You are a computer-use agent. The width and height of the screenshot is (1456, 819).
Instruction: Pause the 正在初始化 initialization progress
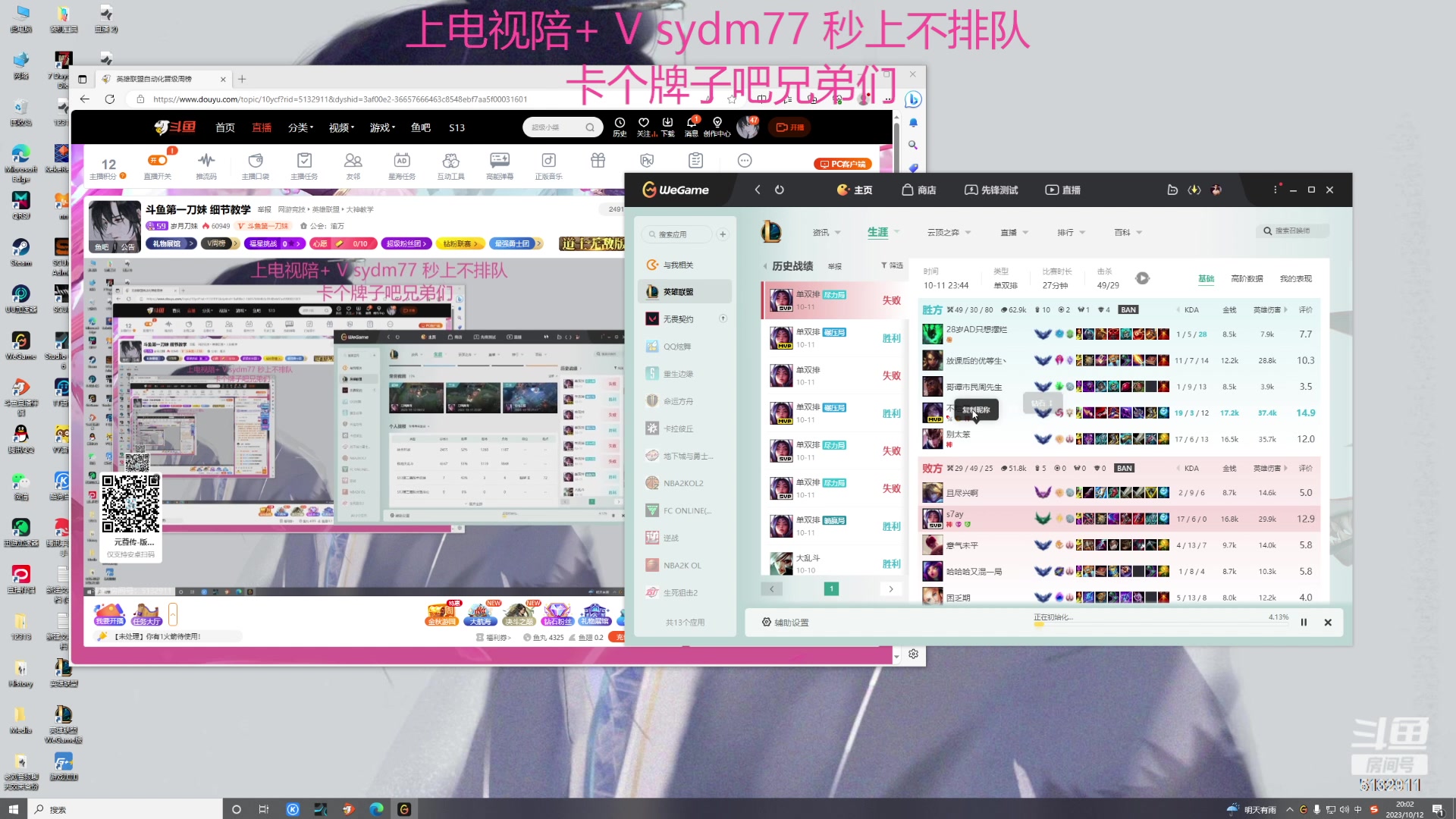point(1304,622)
